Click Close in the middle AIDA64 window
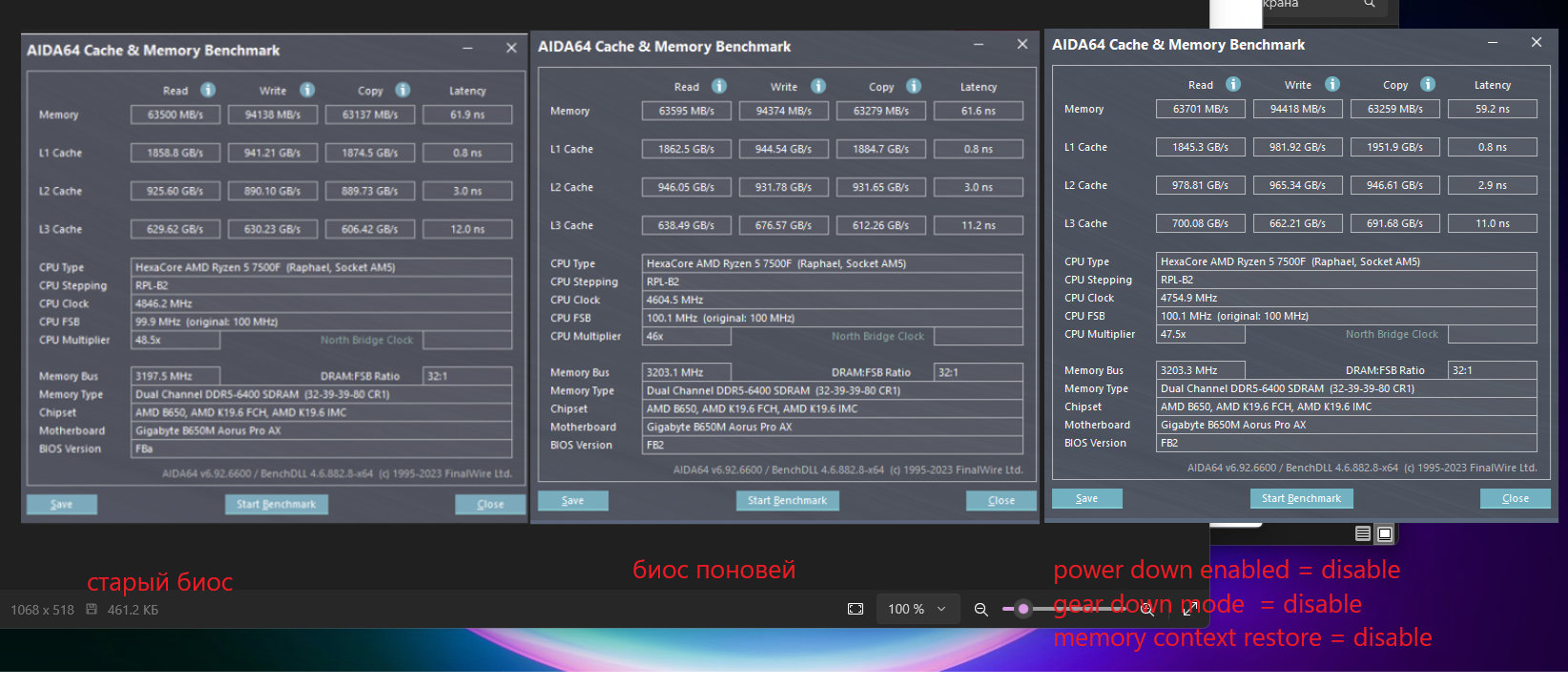 coord(1001,500)
